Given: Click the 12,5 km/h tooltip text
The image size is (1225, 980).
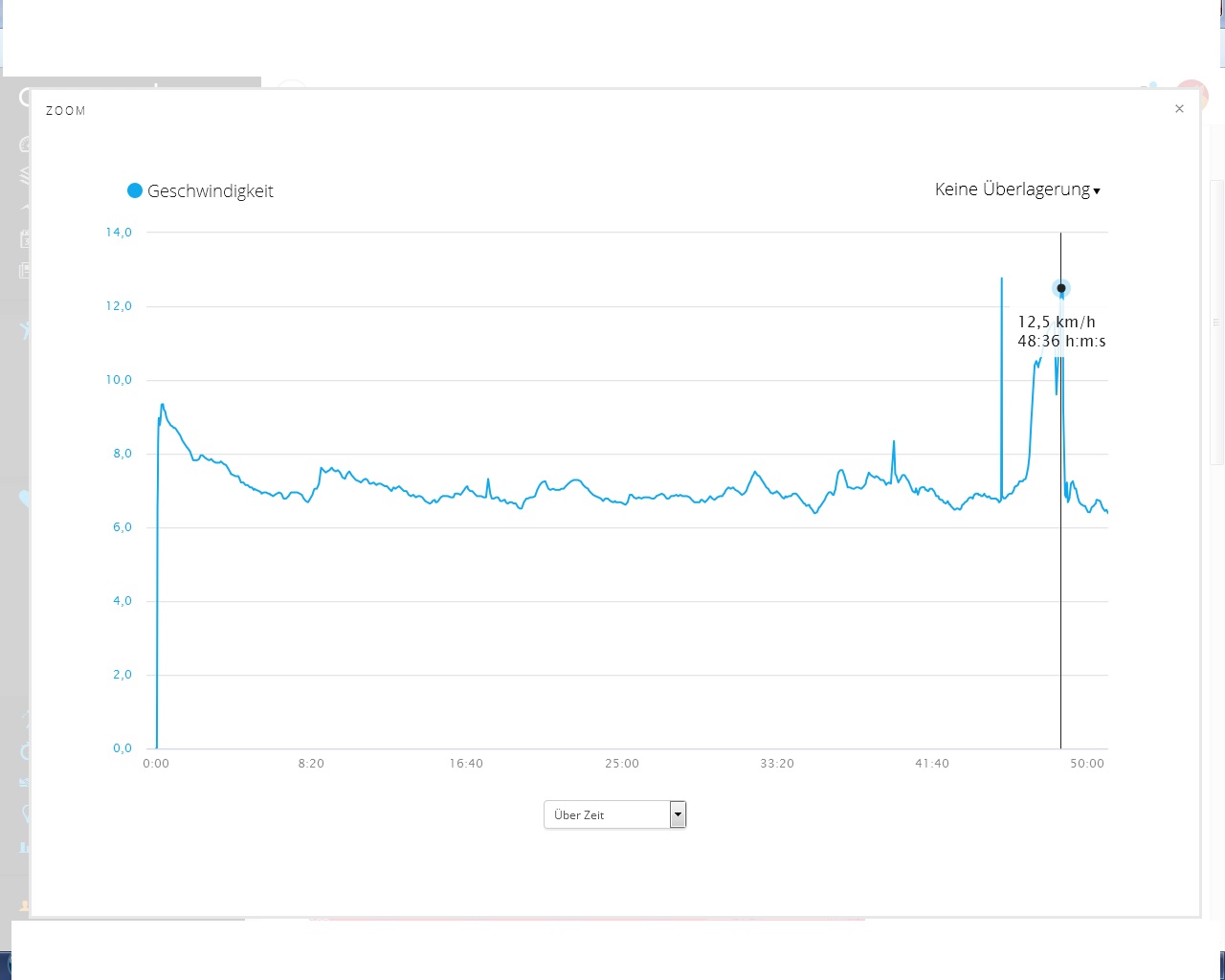Looking at the screenshot, I should (x=1056, y=323).
